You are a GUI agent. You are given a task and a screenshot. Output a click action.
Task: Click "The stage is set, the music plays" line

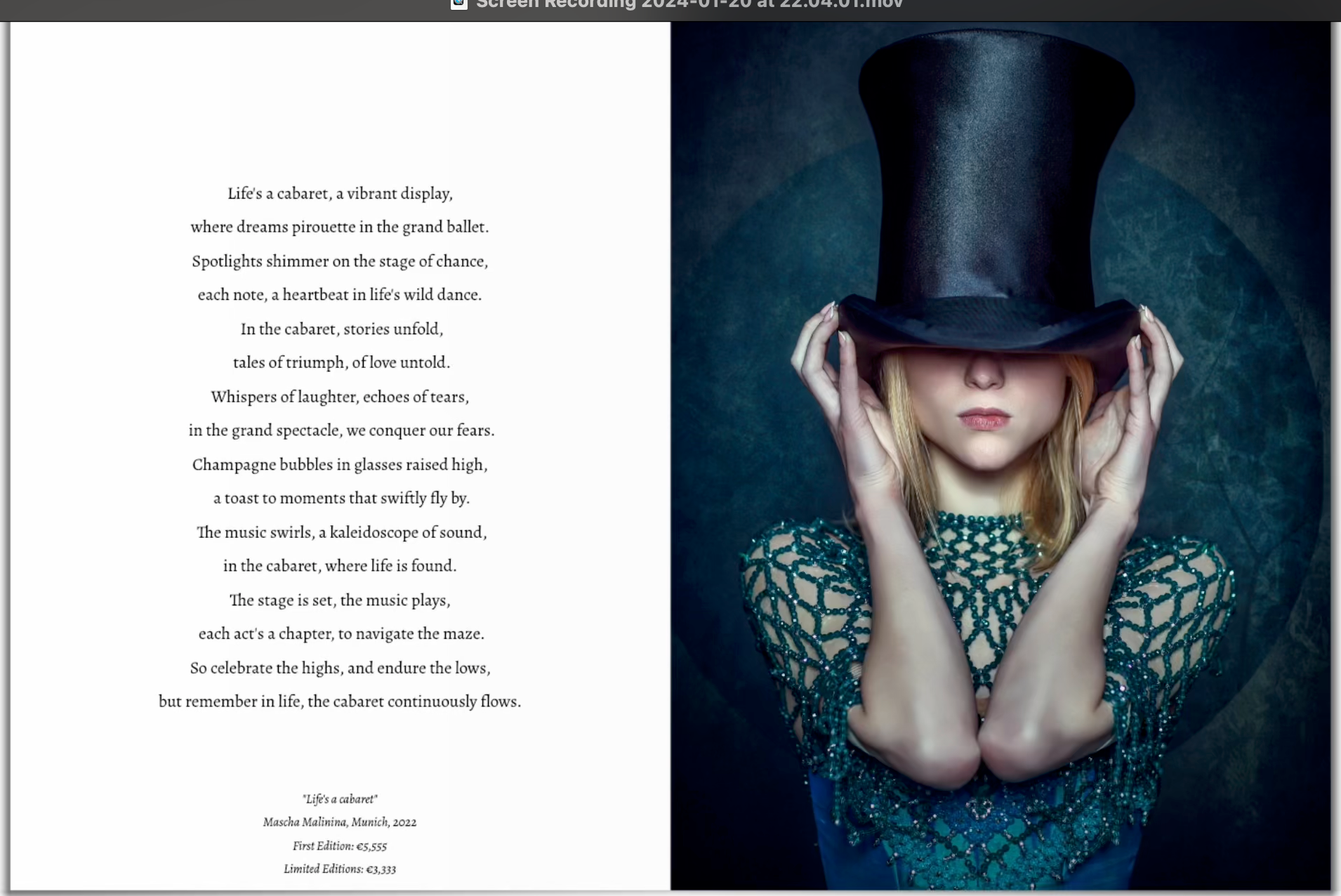340,600
